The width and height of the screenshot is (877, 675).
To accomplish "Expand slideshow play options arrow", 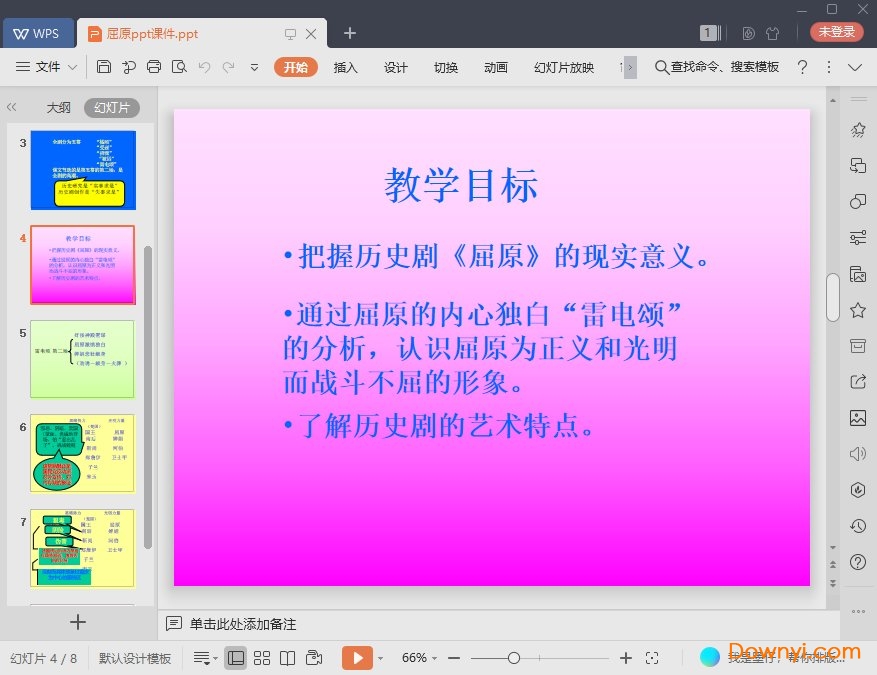I will click(x=381, y=658).
